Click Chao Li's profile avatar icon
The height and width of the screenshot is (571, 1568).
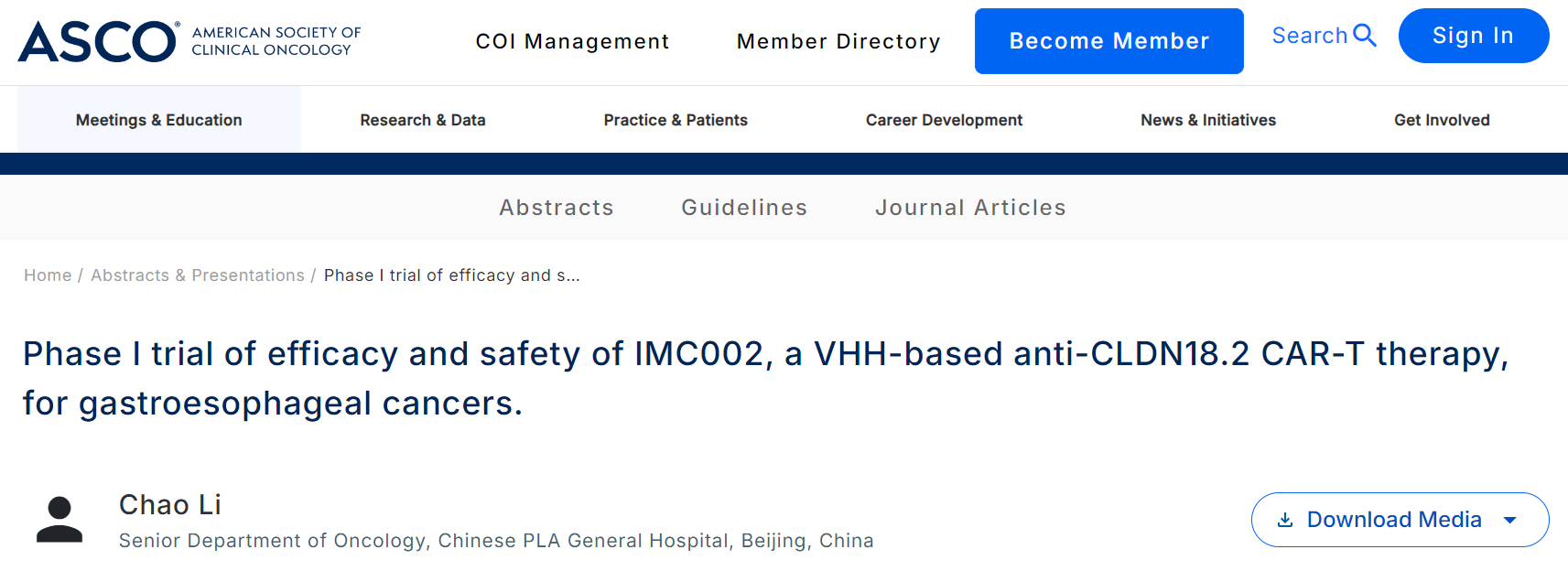pos(59,520)
